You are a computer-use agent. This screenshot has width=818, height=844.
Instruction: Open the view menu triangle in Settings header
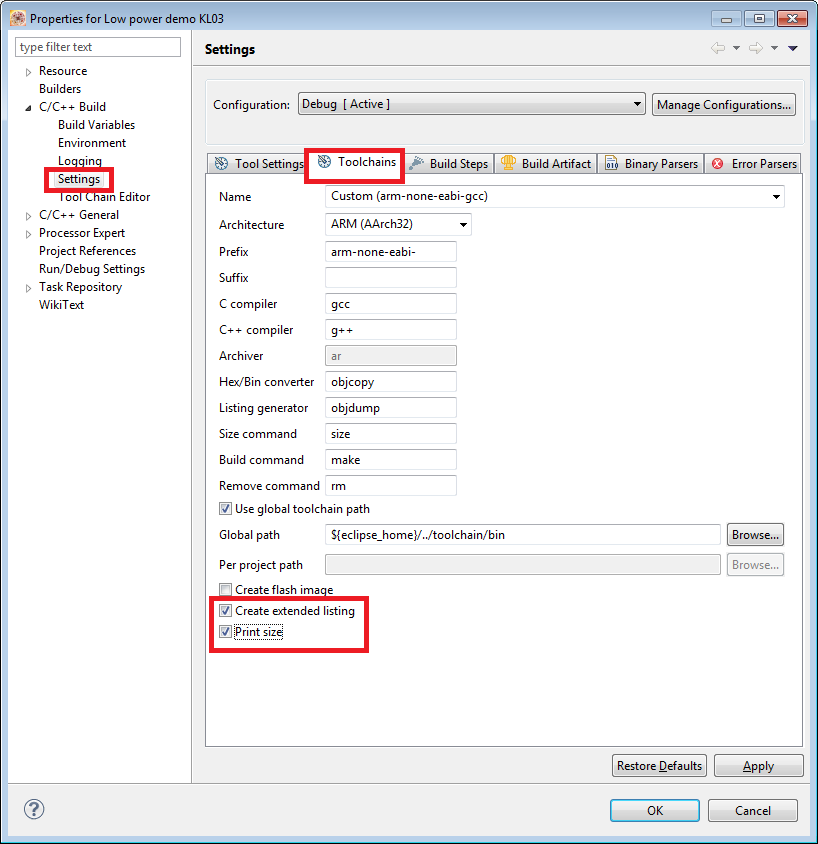(793, 48)
